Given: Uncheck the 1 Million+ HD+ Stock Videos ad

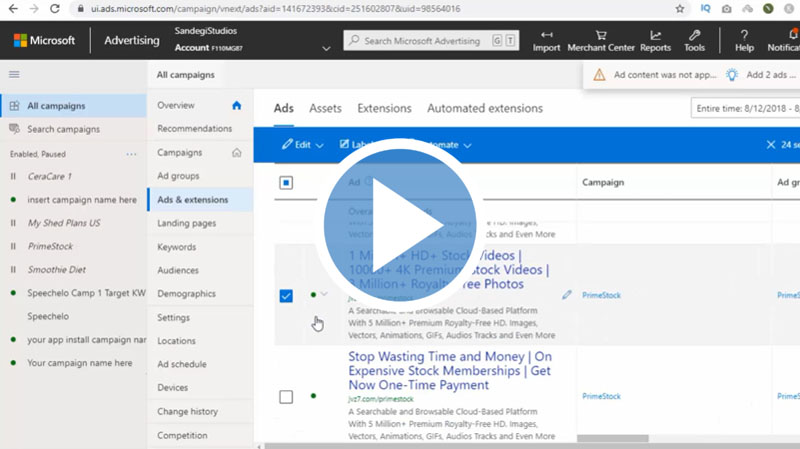Looking at the screenshot, I should coord(286,296).
